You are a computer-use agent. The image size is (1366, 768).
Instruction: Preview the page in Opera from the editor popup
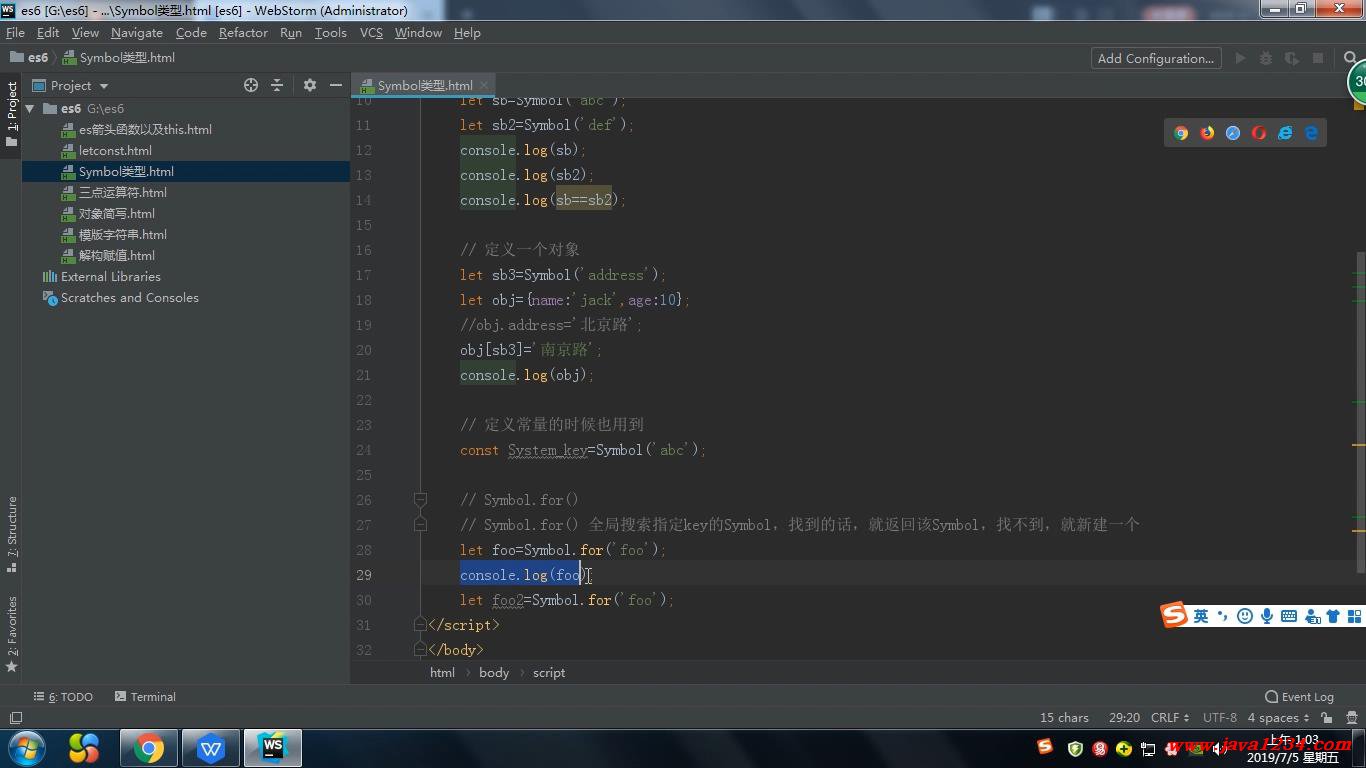(x=1259, y=133)
